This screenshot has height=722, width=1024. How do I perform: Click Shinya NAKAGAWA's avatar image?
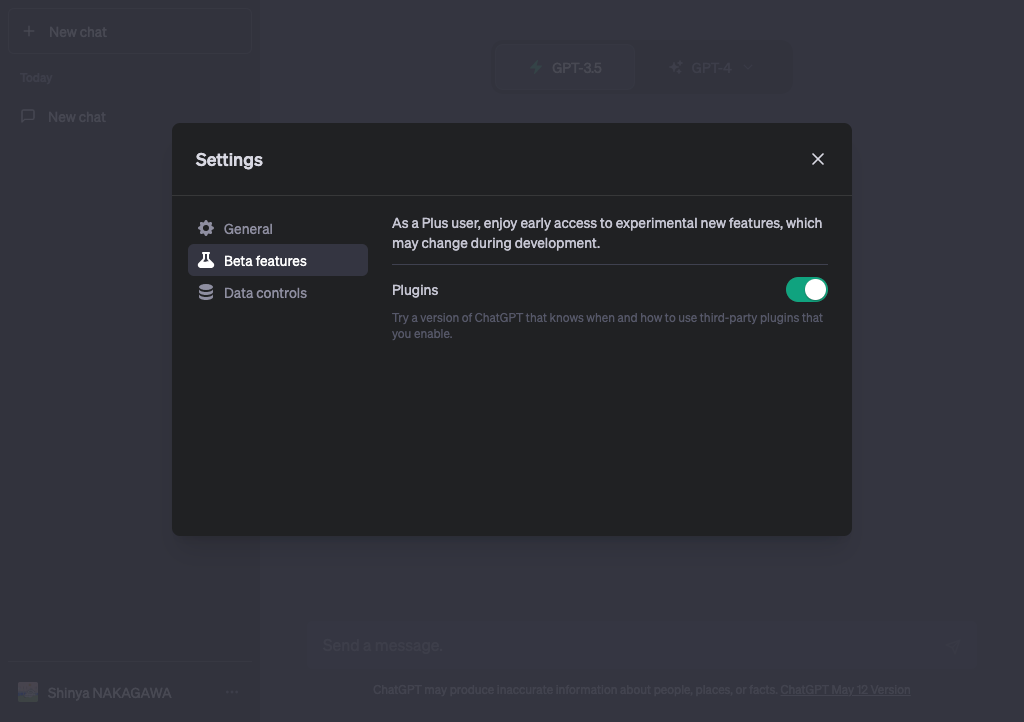click(27, 691)
